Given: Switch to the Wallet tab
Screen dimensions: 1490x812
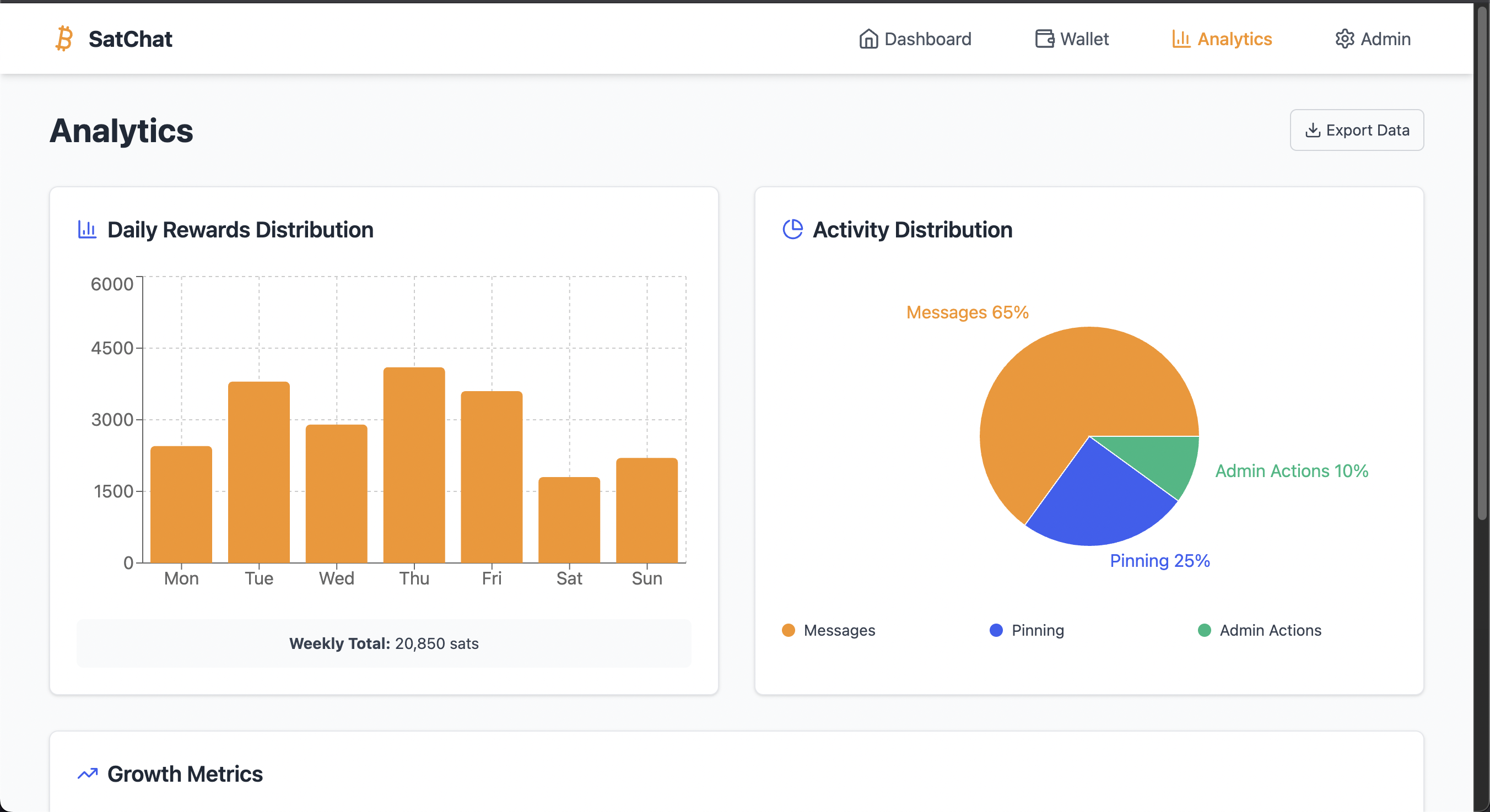Looking at the screenshot, I should point(1084,39).
